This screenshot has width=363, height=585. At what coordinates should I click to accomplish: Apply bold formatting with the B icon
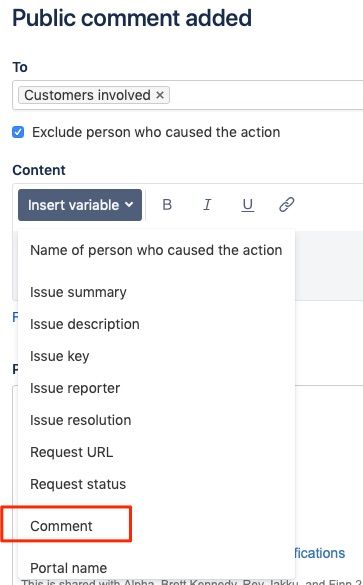[167, 204]
